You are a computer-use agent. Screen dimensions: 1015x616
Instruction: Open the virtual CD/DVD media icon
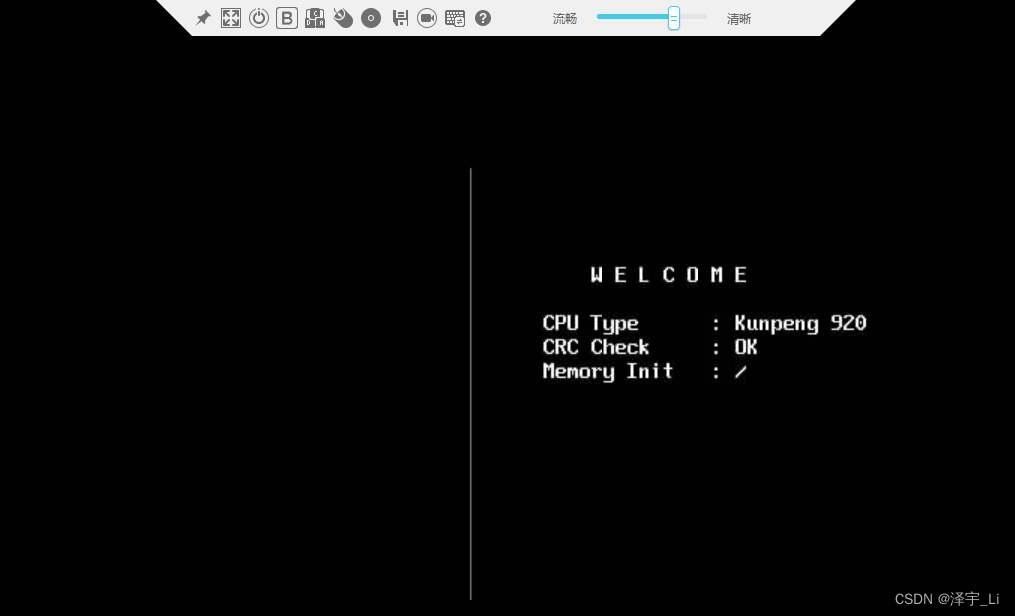point(371,18)
